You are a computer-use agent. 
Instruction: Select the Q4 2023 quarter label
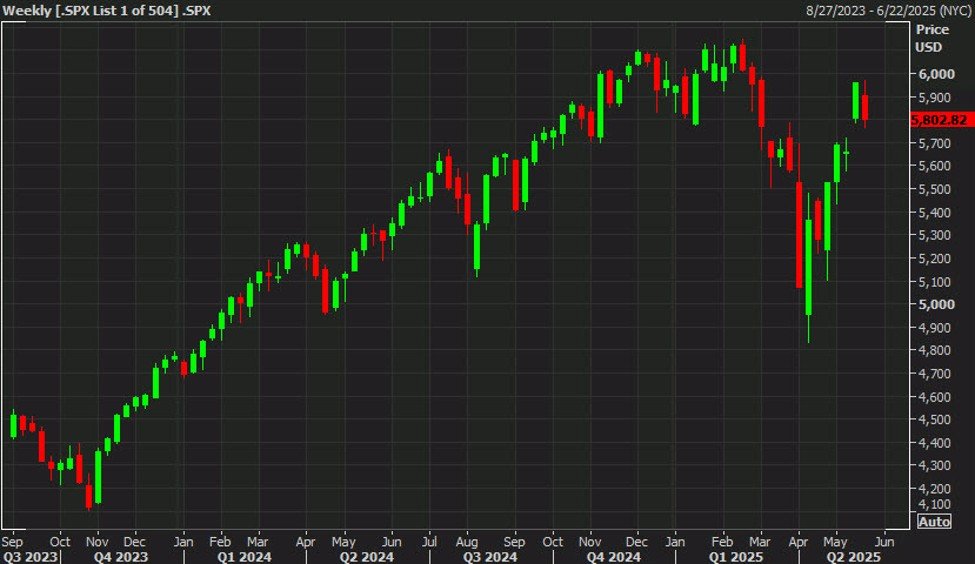(122, 555)
